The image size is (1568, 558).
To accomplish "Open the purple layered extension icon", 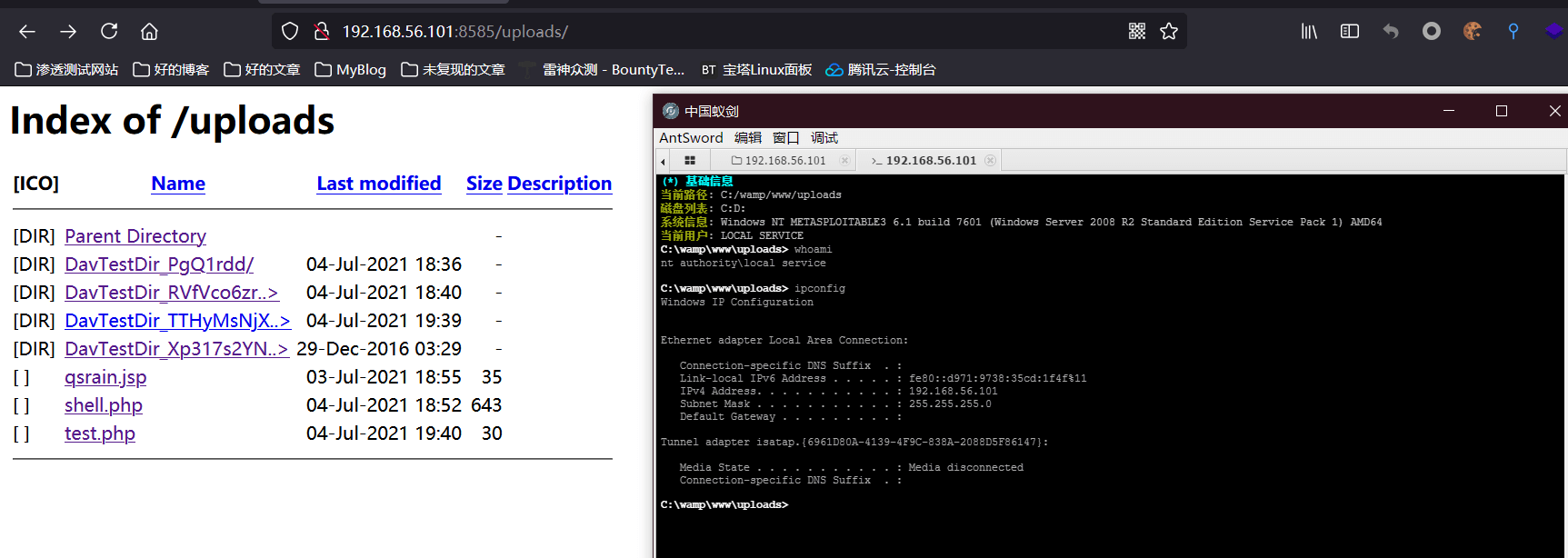I will pyautogui.click(x=1554, y=32).
